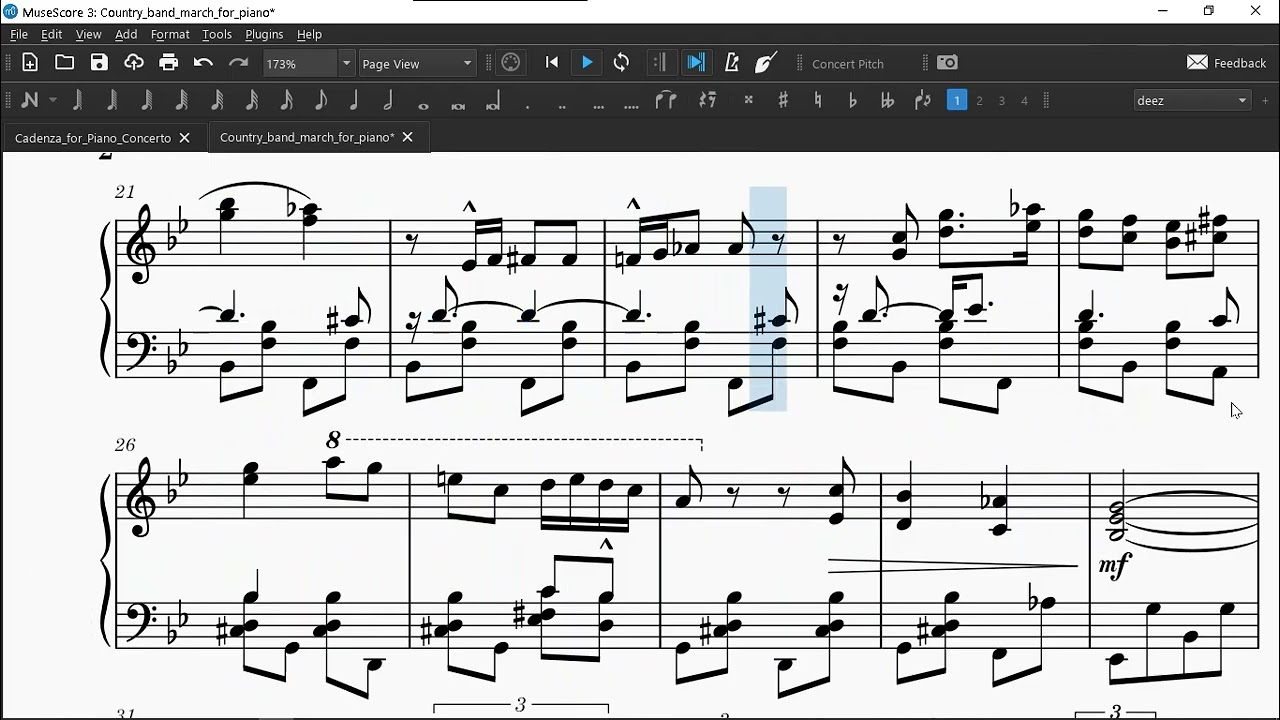The image size is (1280, 720).
Task: Select the mf dynamic marking
Action: [1114, 566]
